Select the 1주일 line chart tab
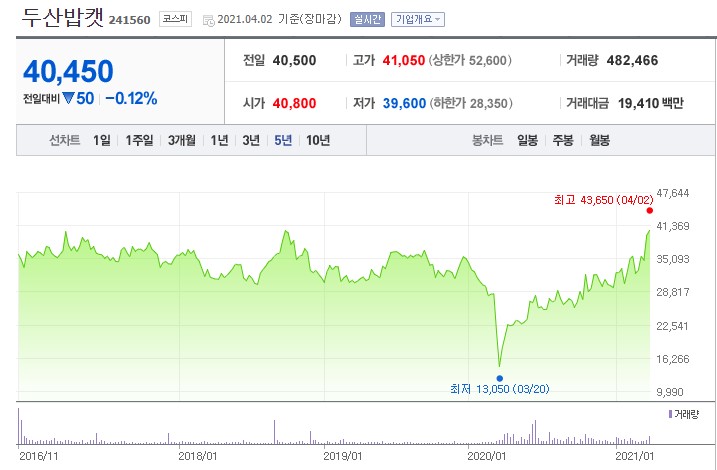This screenshot has height=470, width=717. pyautogui.click(x=139, y=140)
